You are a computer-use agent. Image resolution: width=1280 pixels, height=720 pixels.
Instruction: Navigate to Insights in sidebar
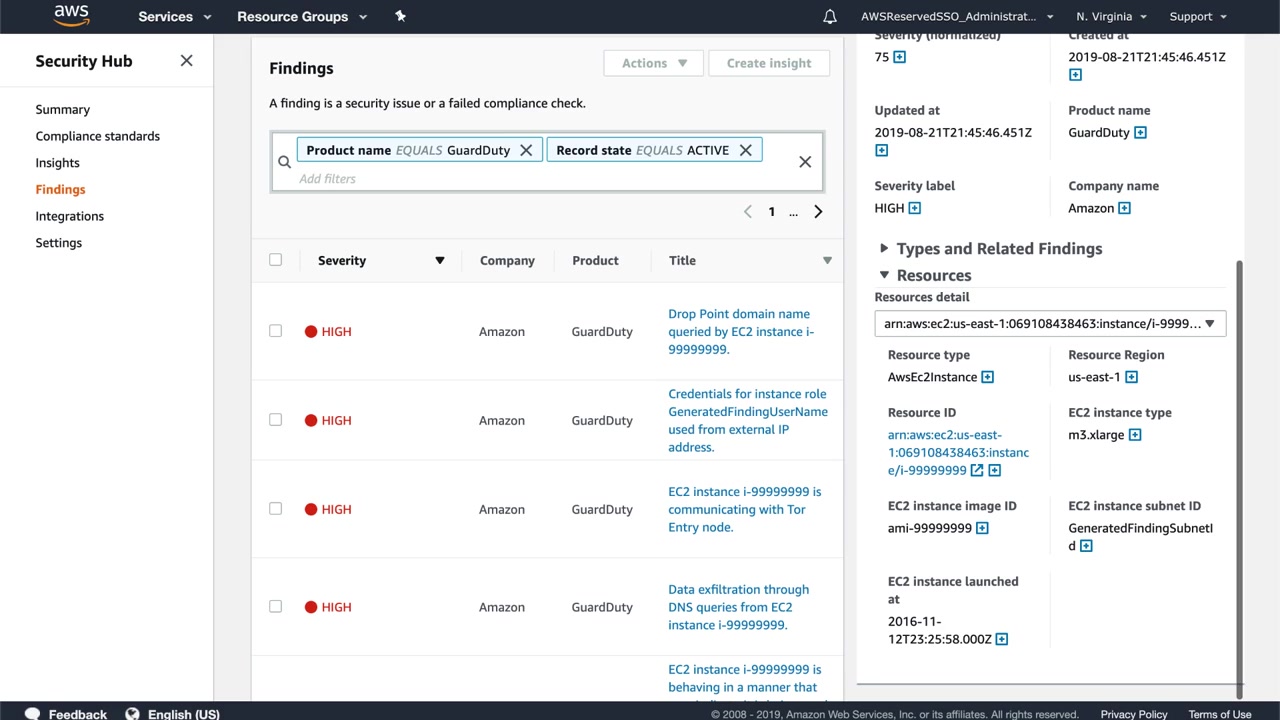(57, 163)
